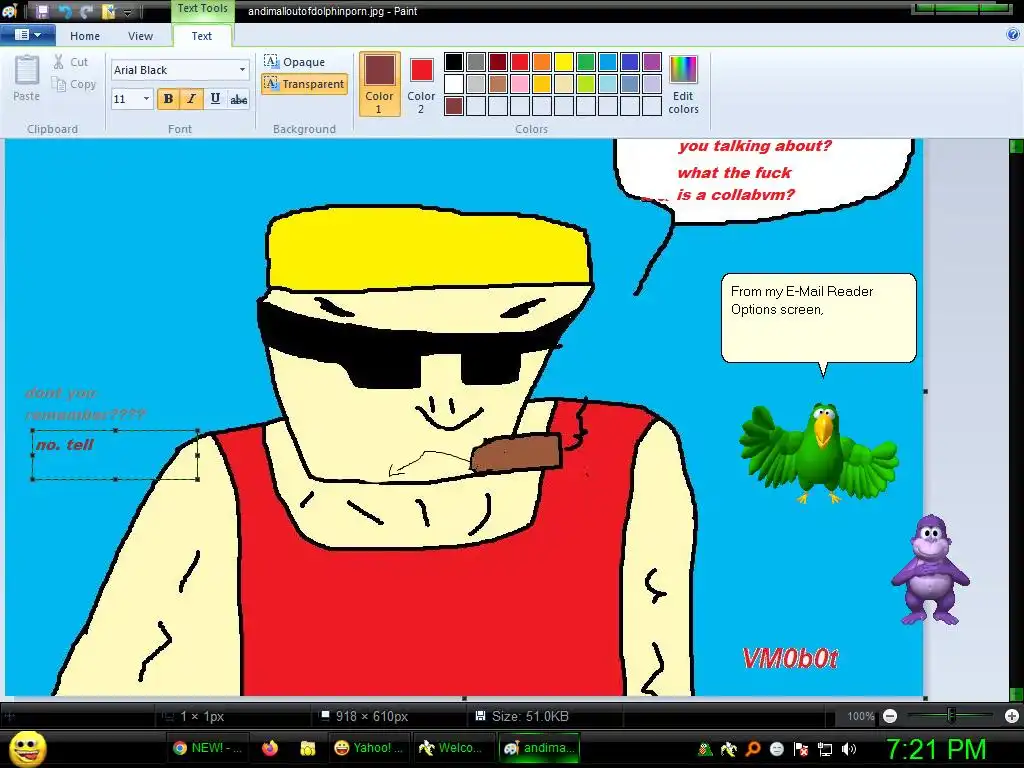1024x768 pixels.
Task: Toggle Underline text formatting
Action: coord(215,99)
